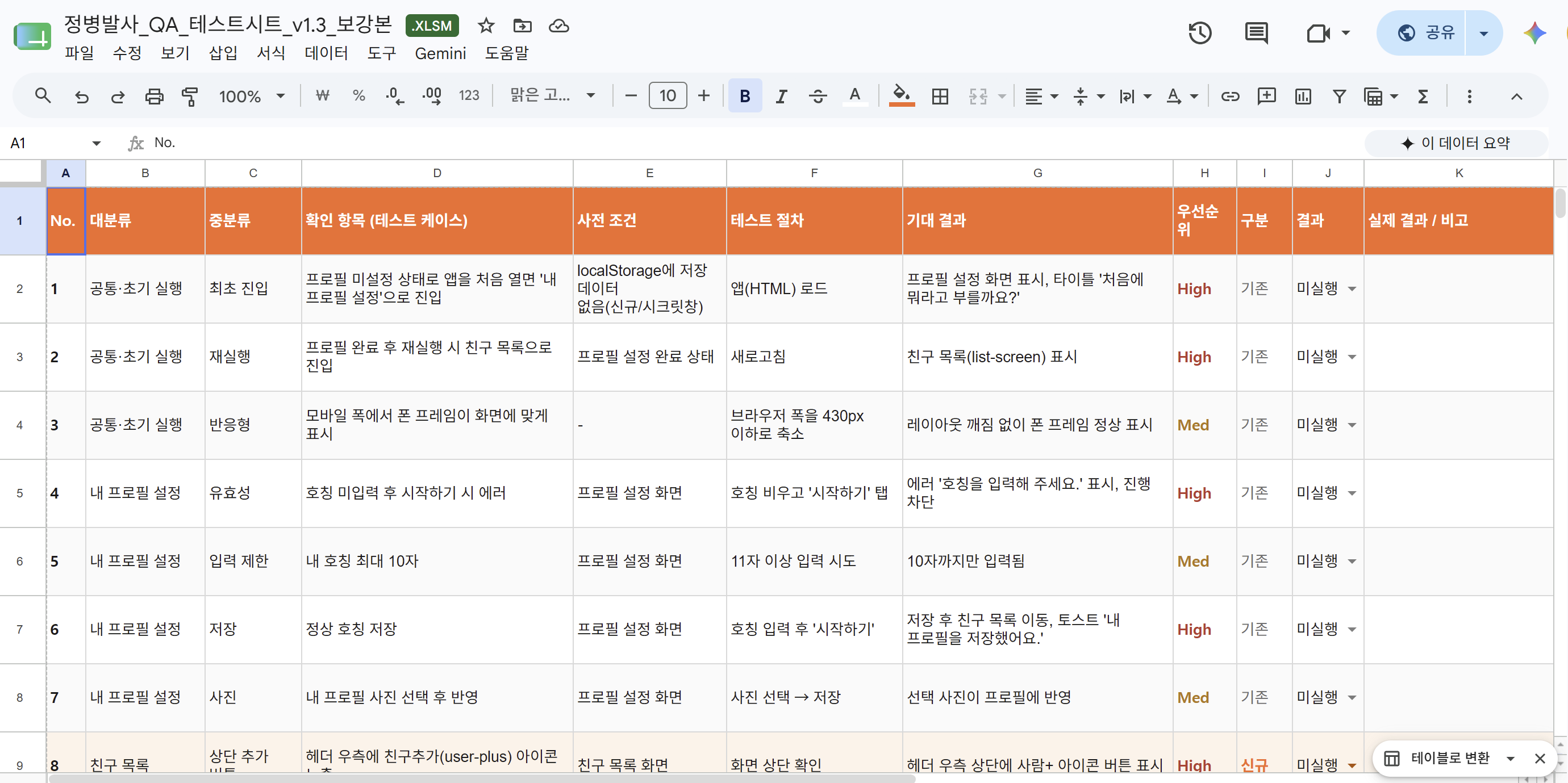Increase decimal places
The image size is (1568, 783).
click(x=432, y=95)
